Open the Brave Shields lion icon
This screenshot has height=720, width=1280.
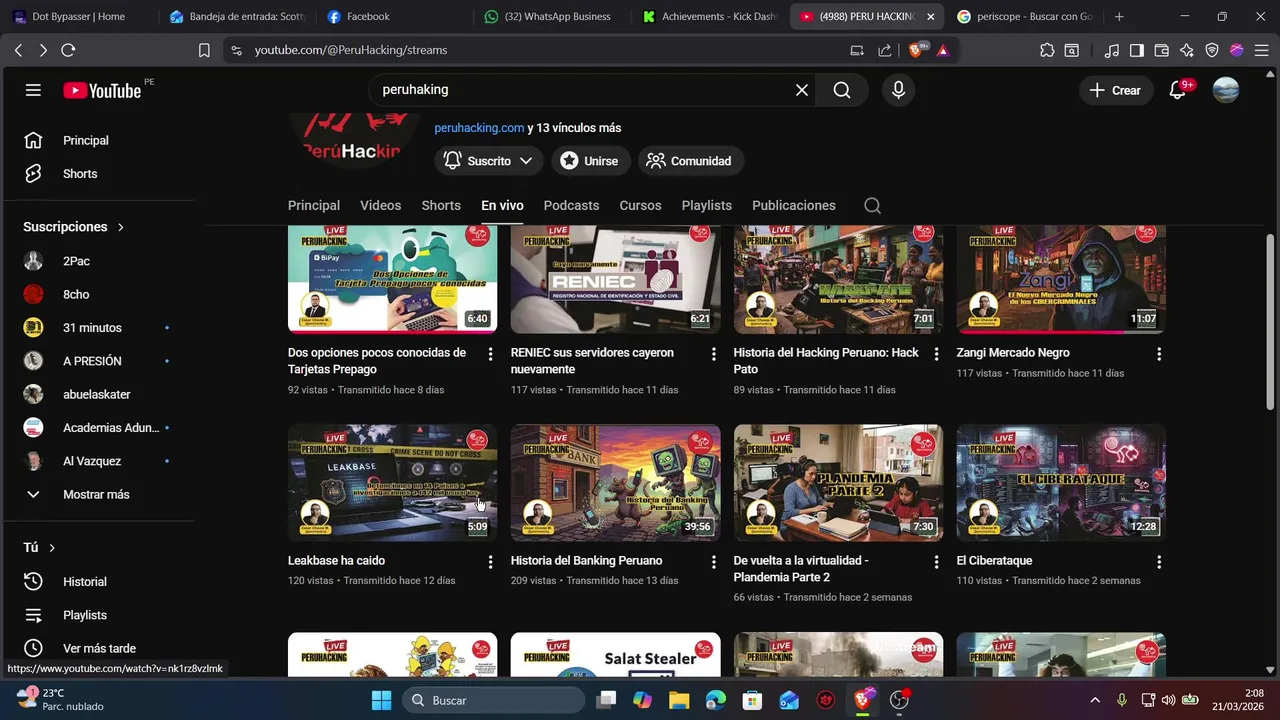point(916,50)
